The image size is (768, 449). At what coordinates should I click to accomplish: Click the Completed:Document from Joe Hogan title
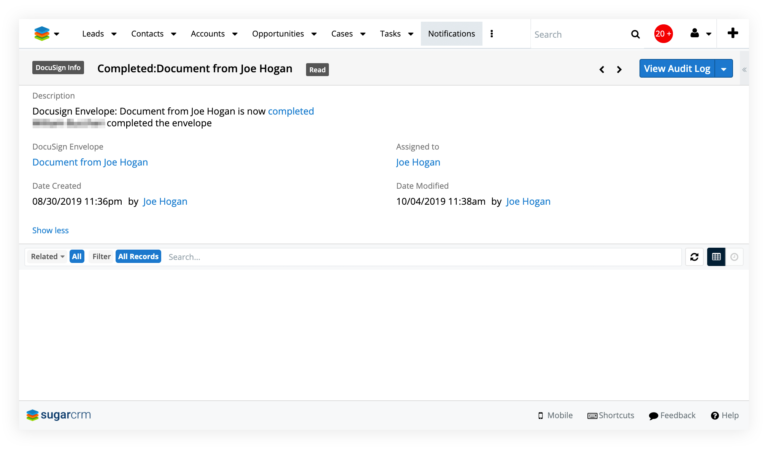(x=194, y=69)
